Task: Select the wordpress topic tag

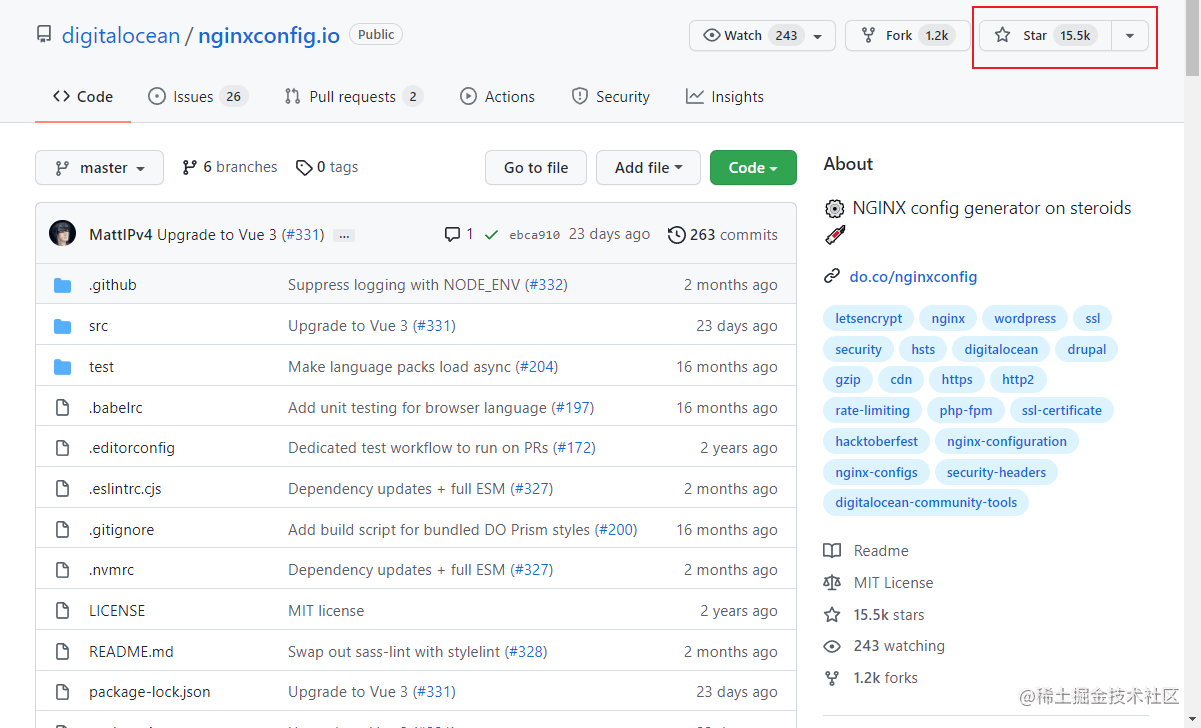Action: point(1025,319)
